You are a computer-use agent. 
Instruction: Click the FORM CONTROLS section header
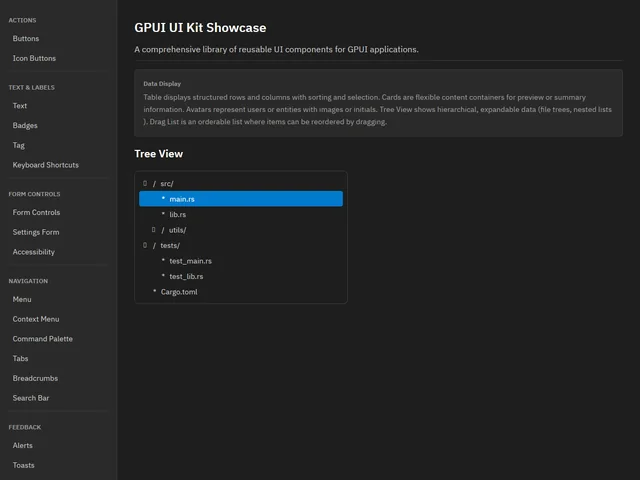click(34, 194)
